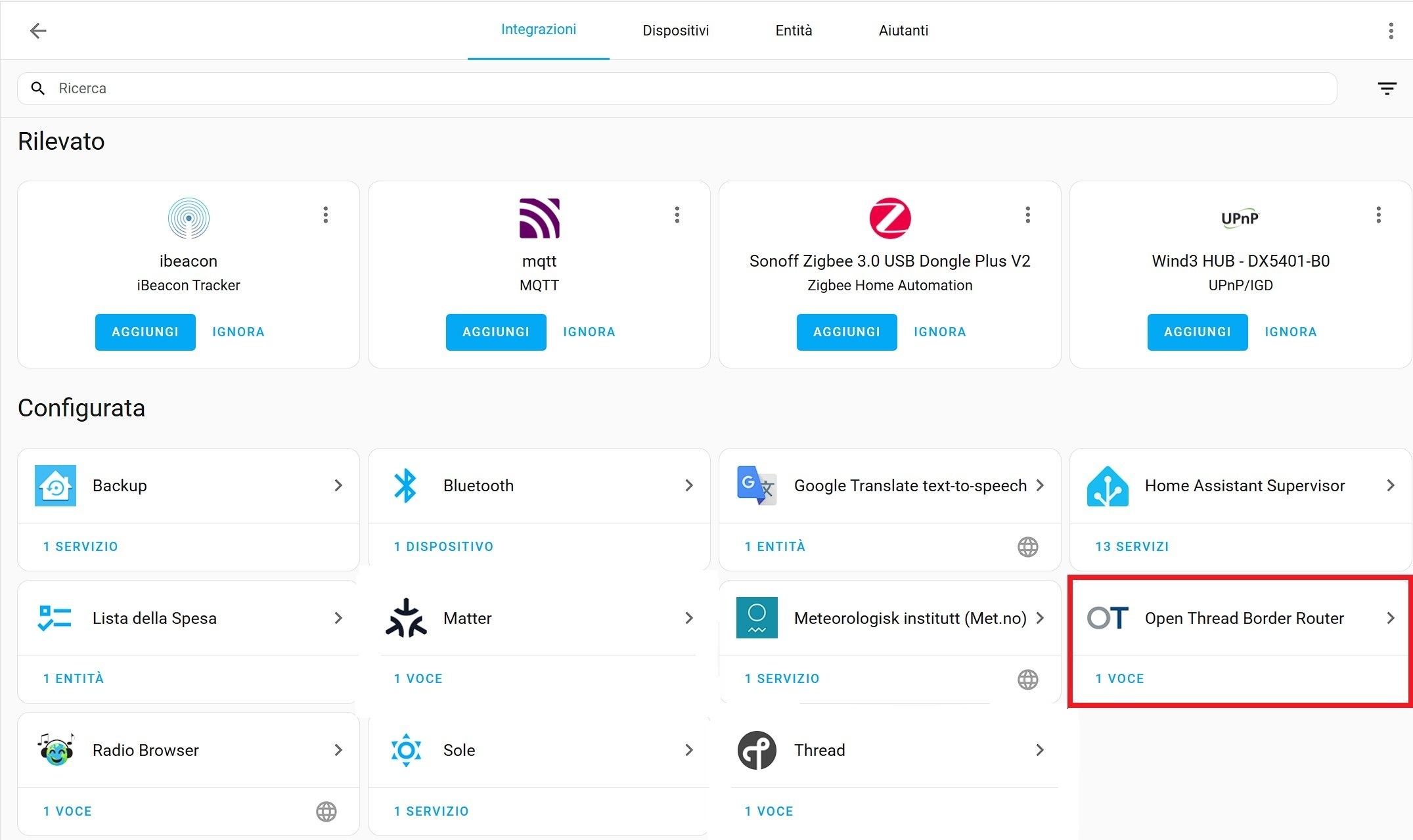The image size is (1413, 840).
Task: Click the Matter integration logo
Action: tap(406, 618)
